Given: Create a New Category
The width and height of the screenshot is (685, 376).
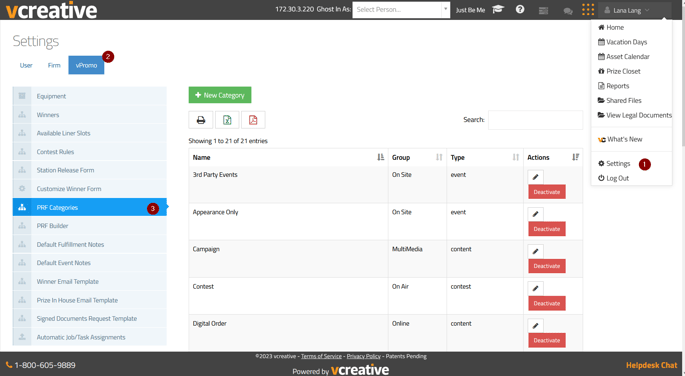Looking at the screenshot, I should (x=220, y=95).
